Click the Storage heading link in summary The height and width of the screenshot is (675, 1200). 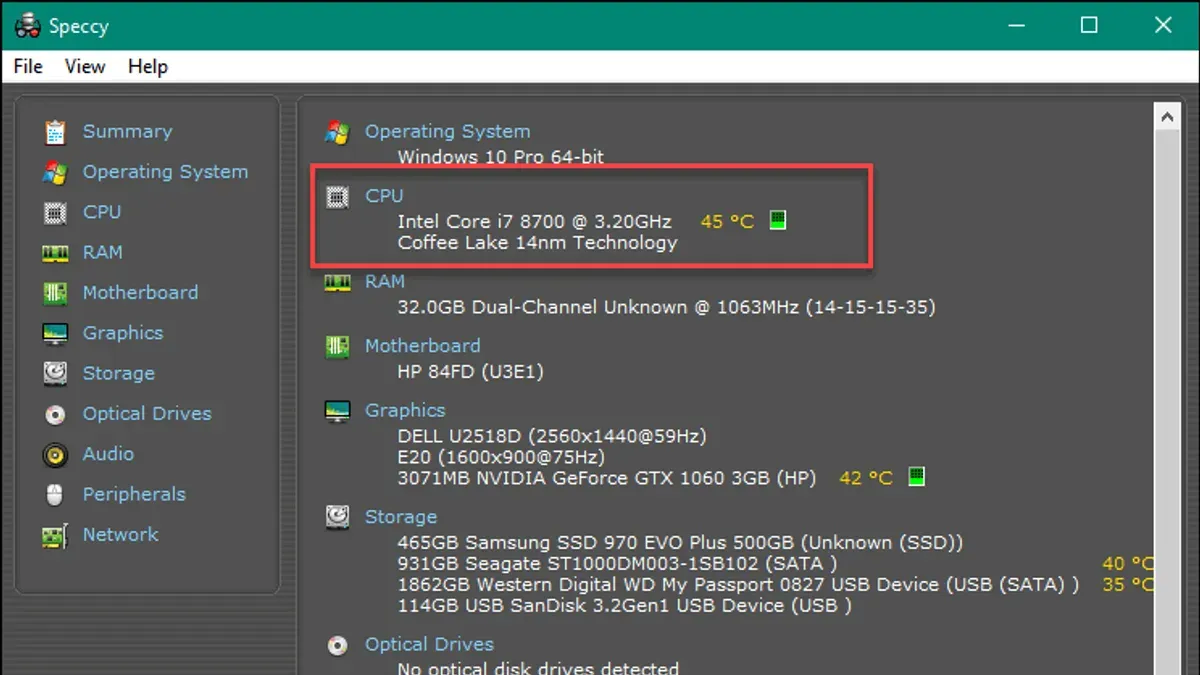pos(401,517)
